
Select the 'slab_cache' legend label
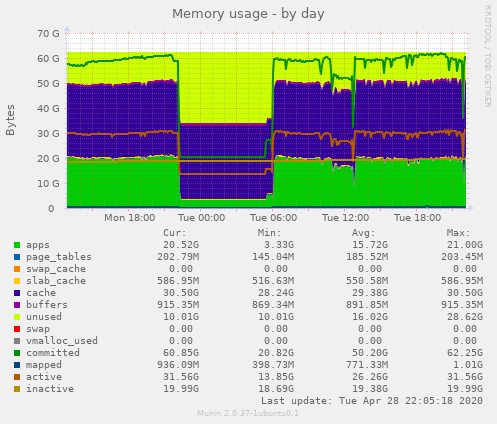point(56,281)
